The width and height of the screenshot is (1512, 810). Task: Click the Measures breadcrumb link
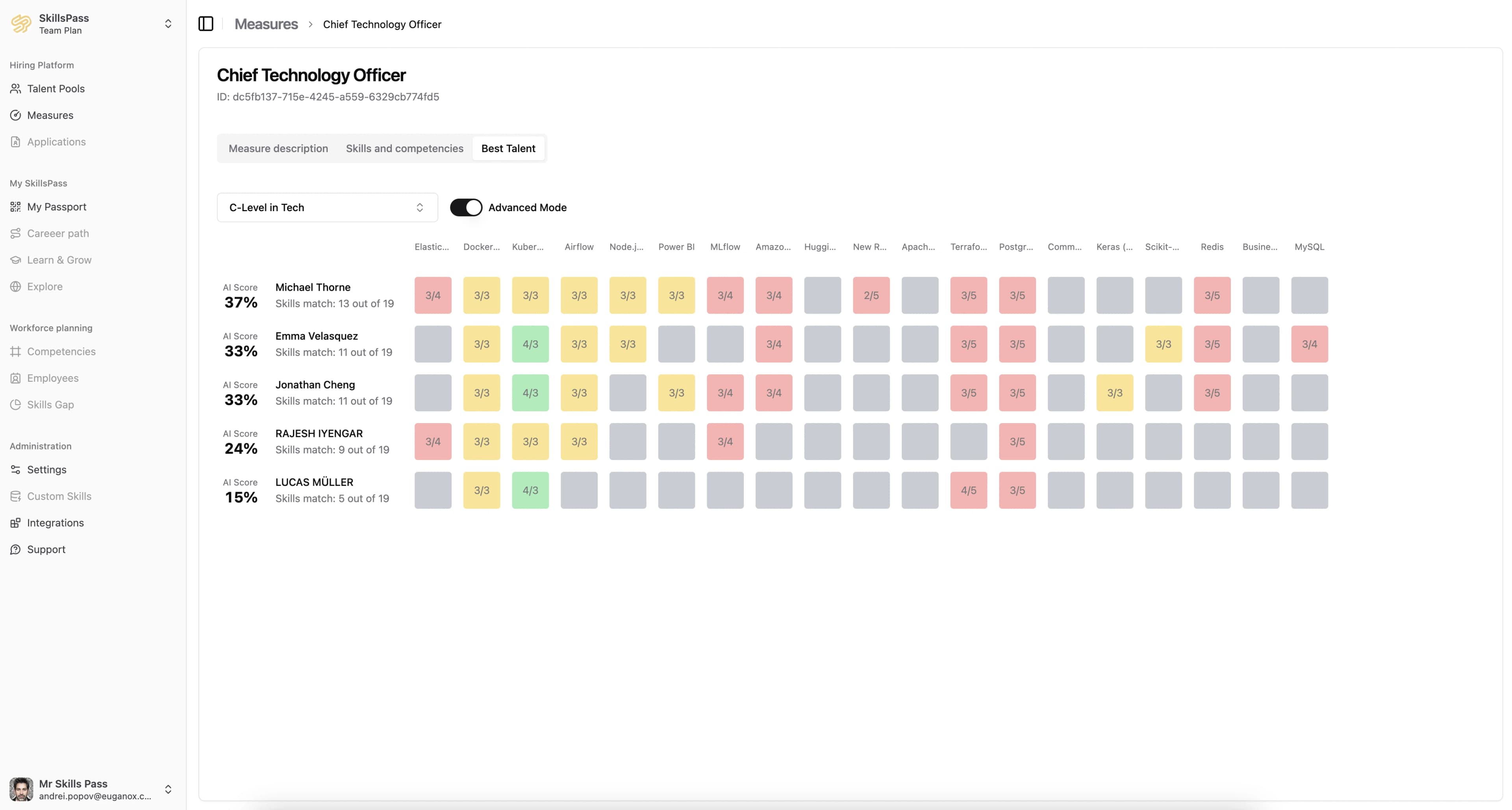pos(266,24)
